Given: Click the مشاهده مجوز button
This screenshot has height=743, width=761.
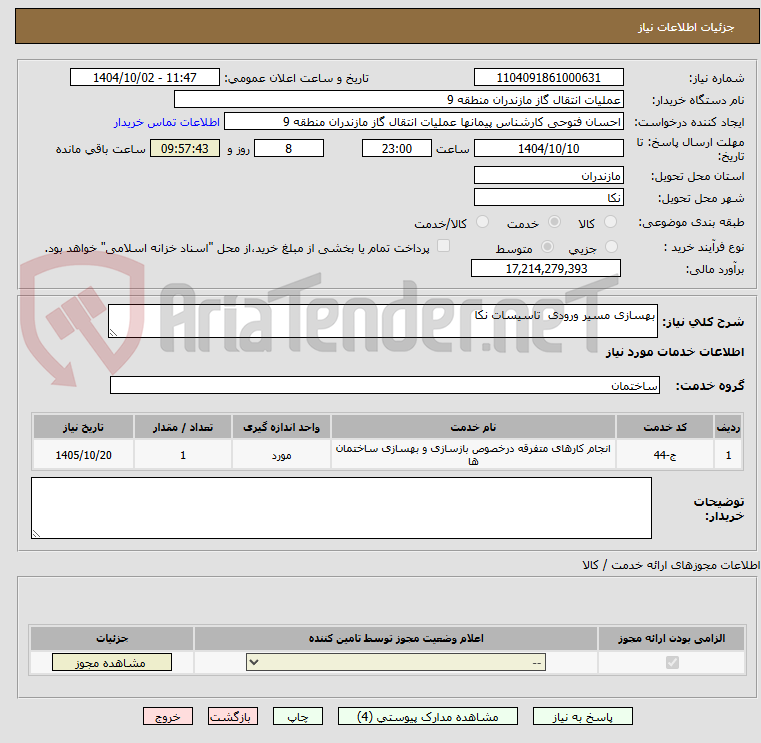Looking at the screenshot, I should pyautogui.click(x=112, y=662).
